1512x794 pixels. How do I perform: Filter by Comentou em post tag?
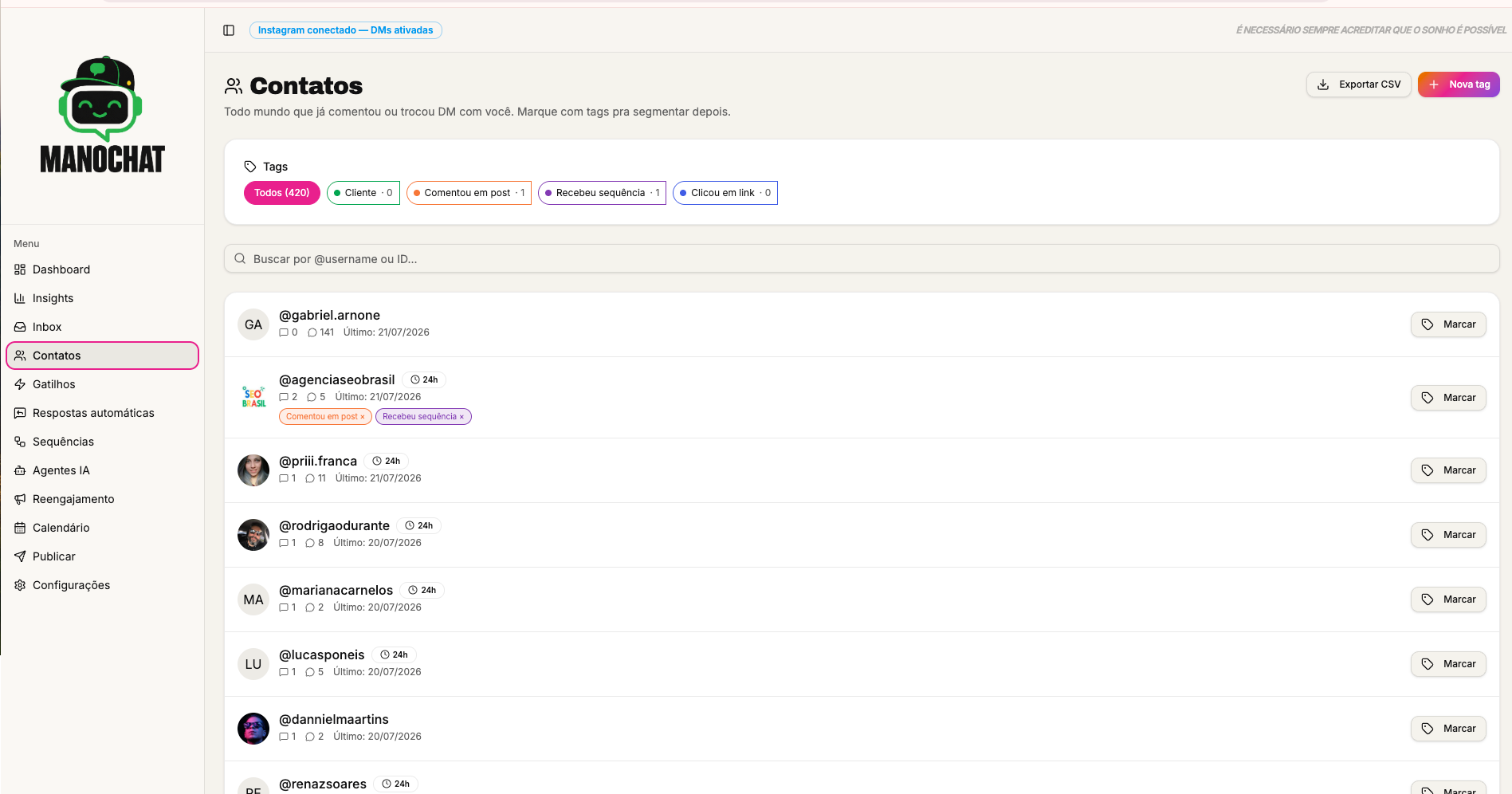pos(469,193)
